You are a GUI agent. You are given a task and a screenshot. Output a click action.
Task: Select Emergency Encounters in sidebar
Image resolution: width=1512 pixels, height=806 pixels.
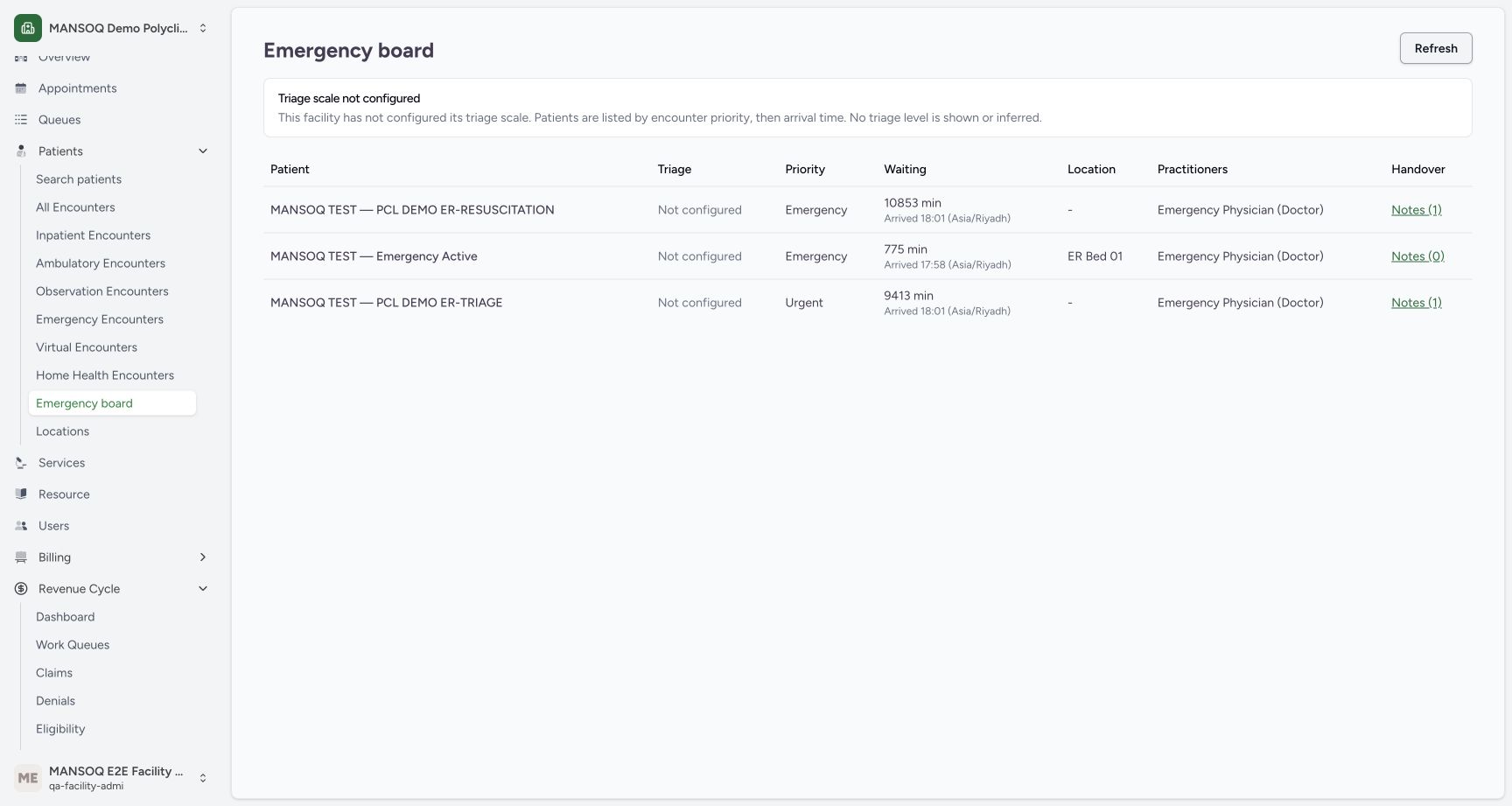coord(100,319)
